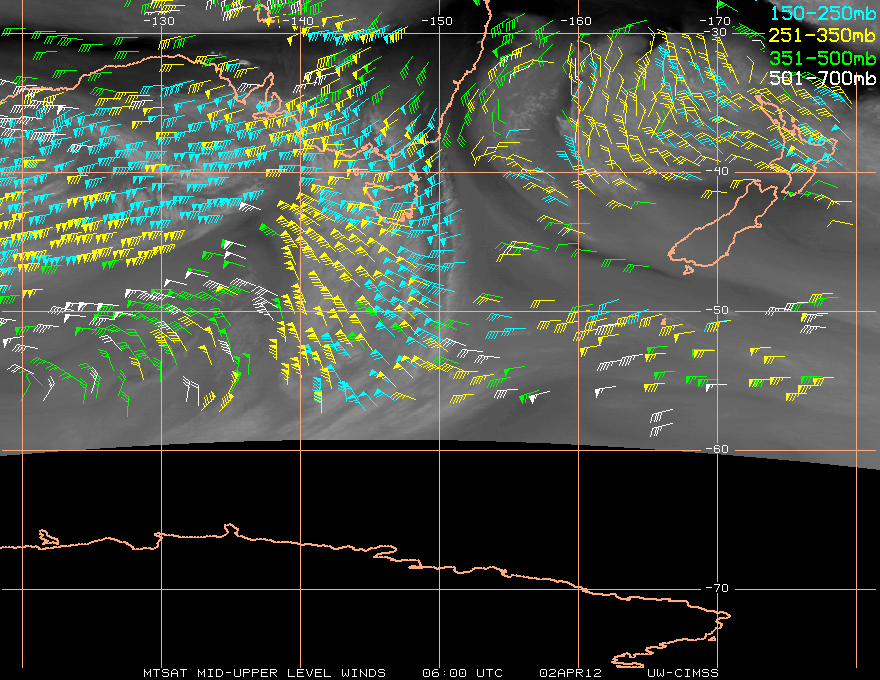Click the -40 latitude label
This screenshot has height=680, width=880.
717,171
